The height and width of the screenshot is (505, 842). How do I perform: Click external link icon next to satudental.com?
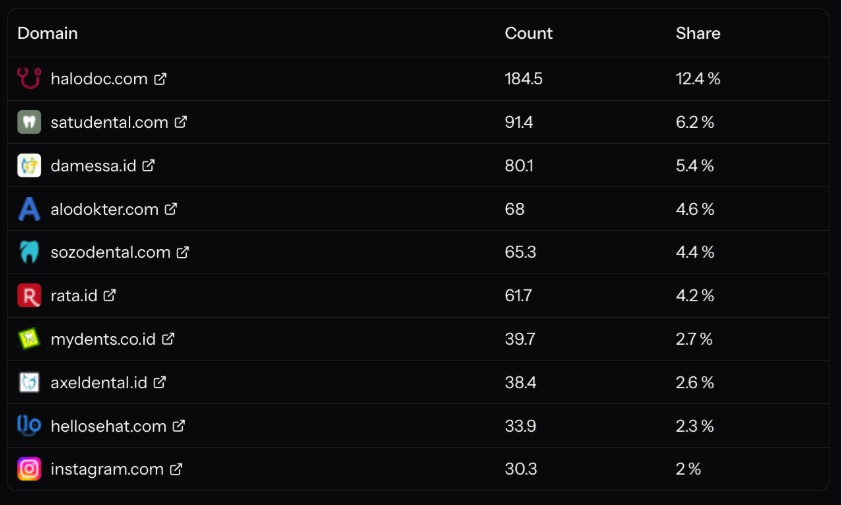click(x=181, y=122)
